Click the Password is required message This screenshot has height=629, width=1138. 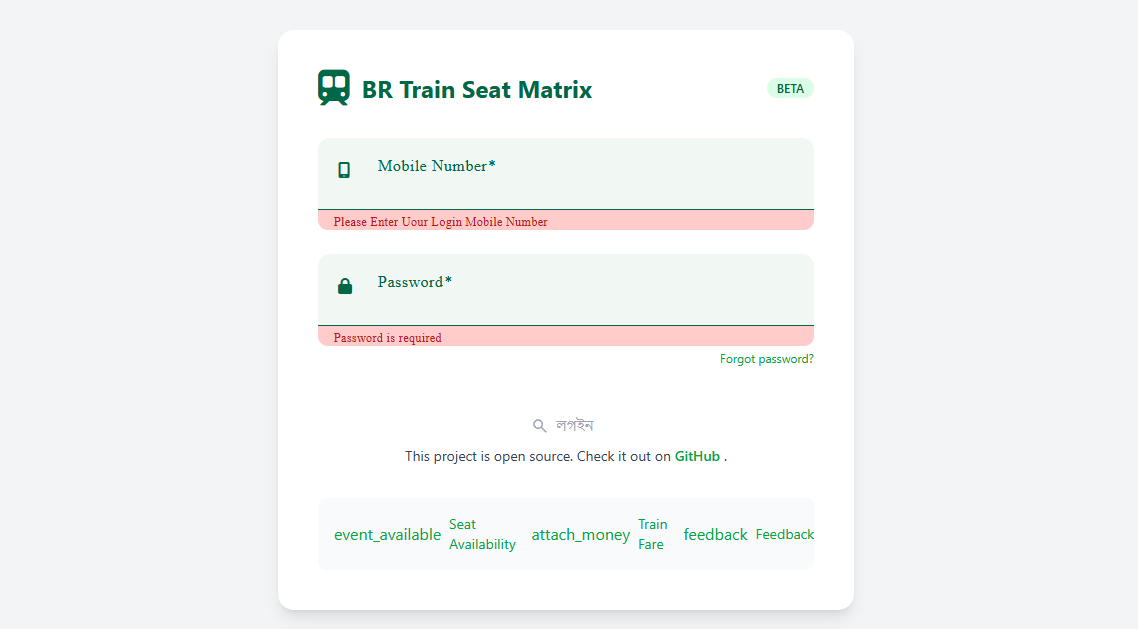pyautogui.click(x=388, y=338)
